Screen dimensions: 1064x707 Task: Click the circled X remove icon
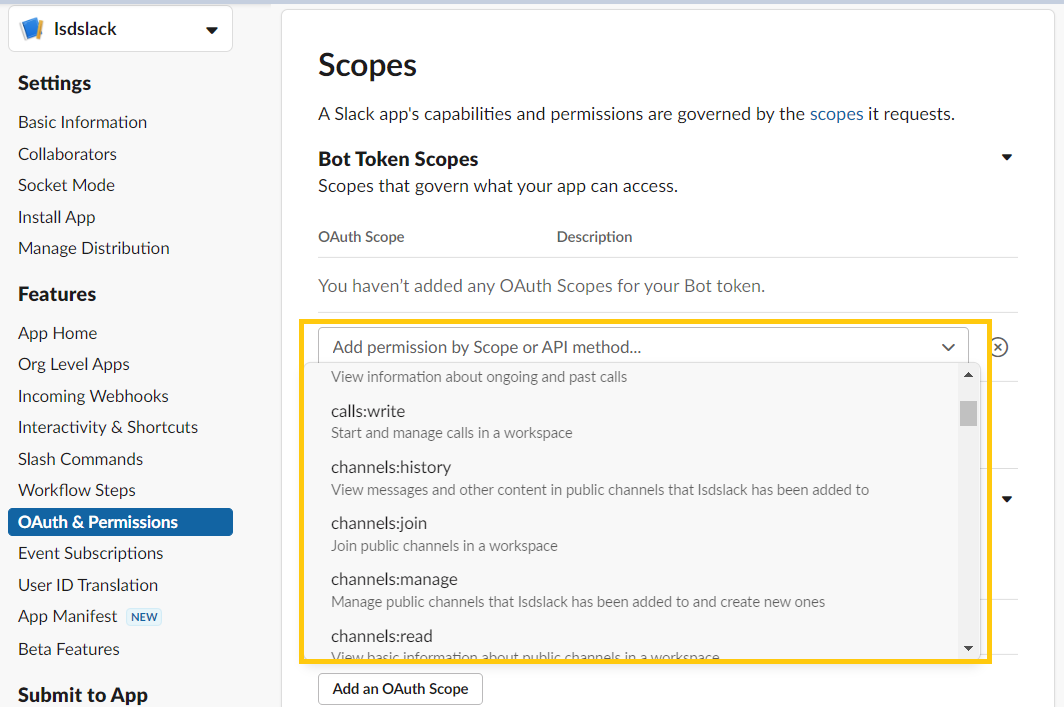coord(998,347)
